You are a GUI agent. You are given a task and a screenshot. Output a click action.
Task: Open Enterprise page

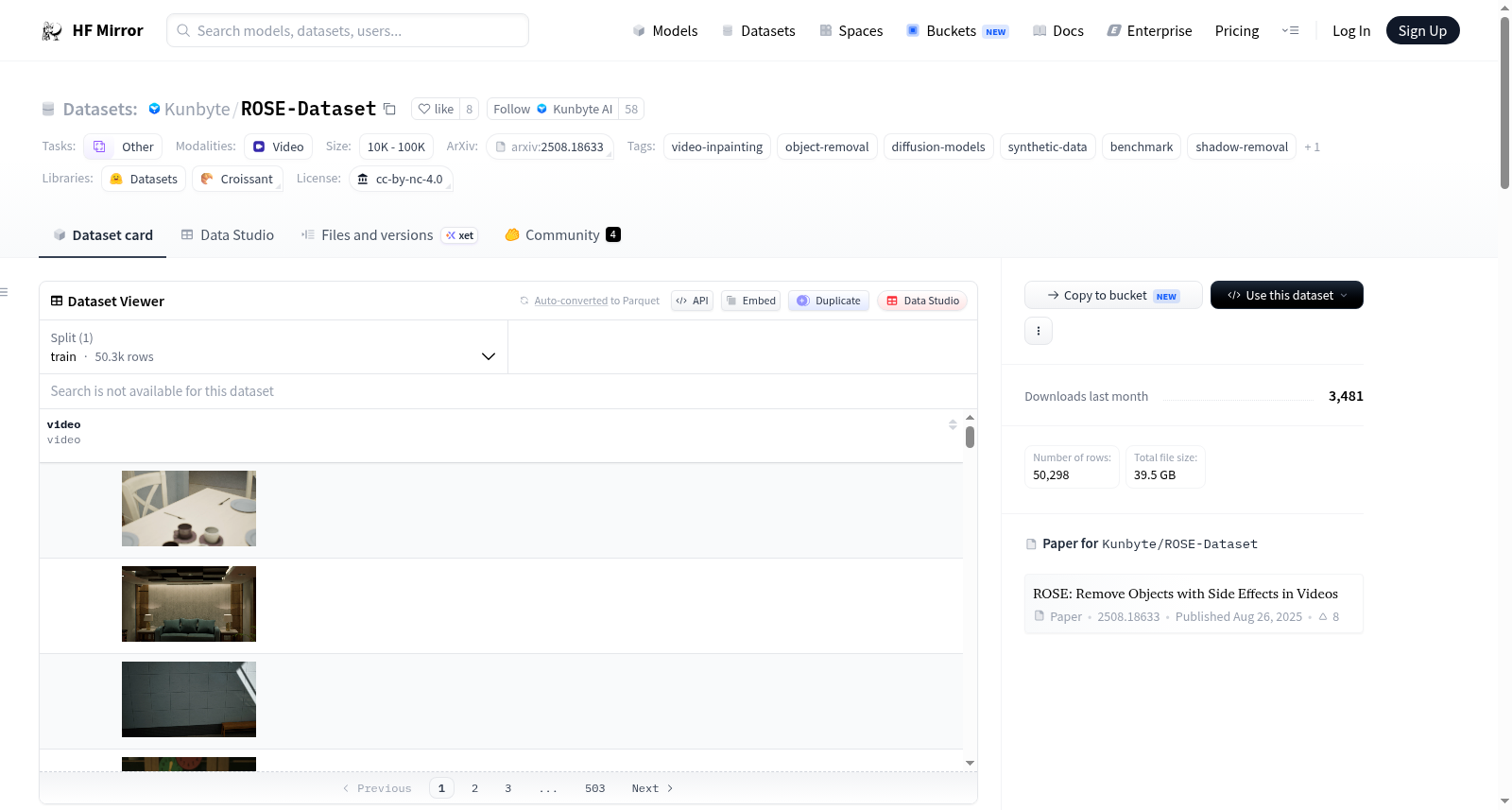[1149, 31]
